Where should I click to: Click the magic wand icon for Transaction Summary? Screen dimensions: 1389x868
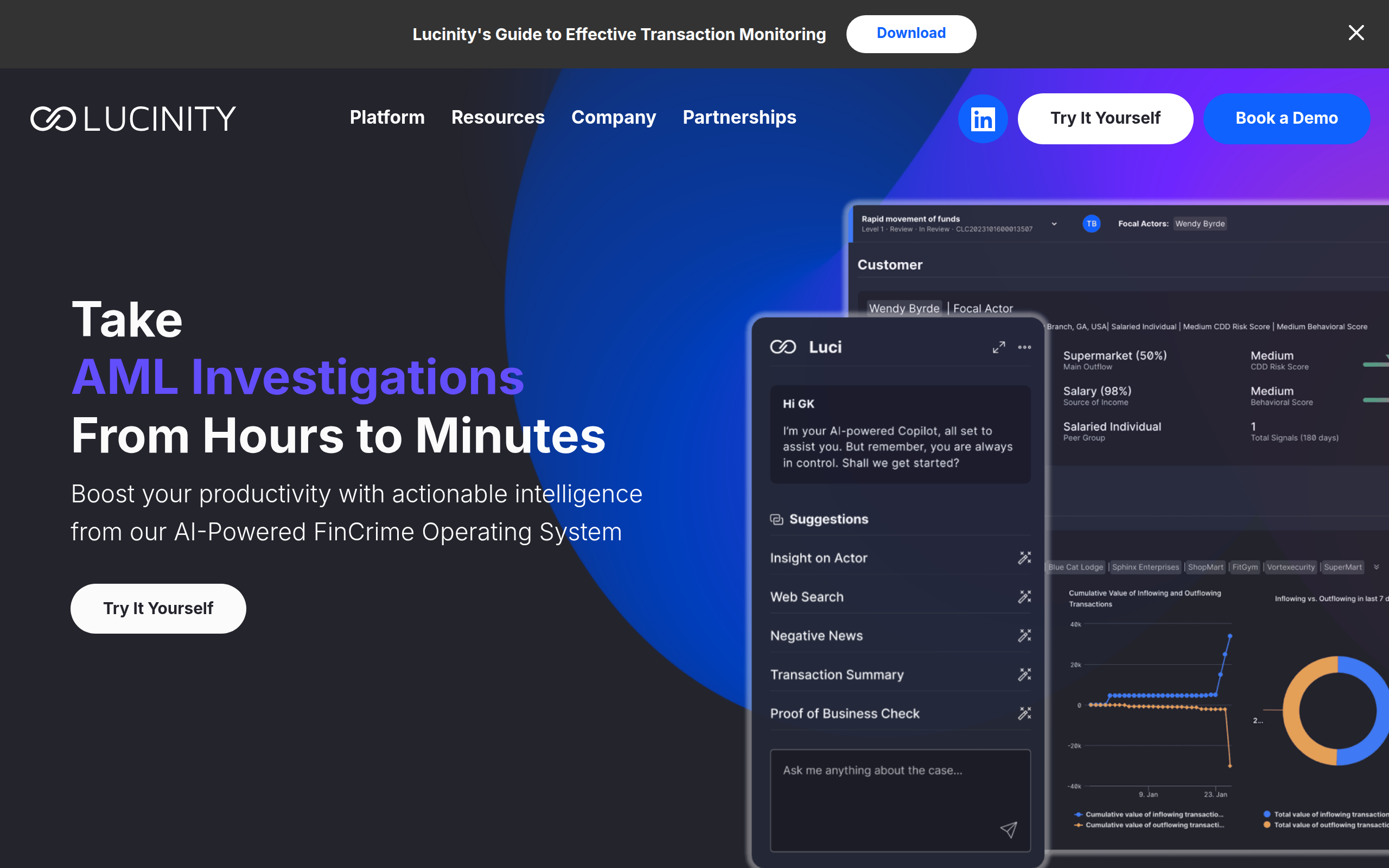tap(1024, 674)
